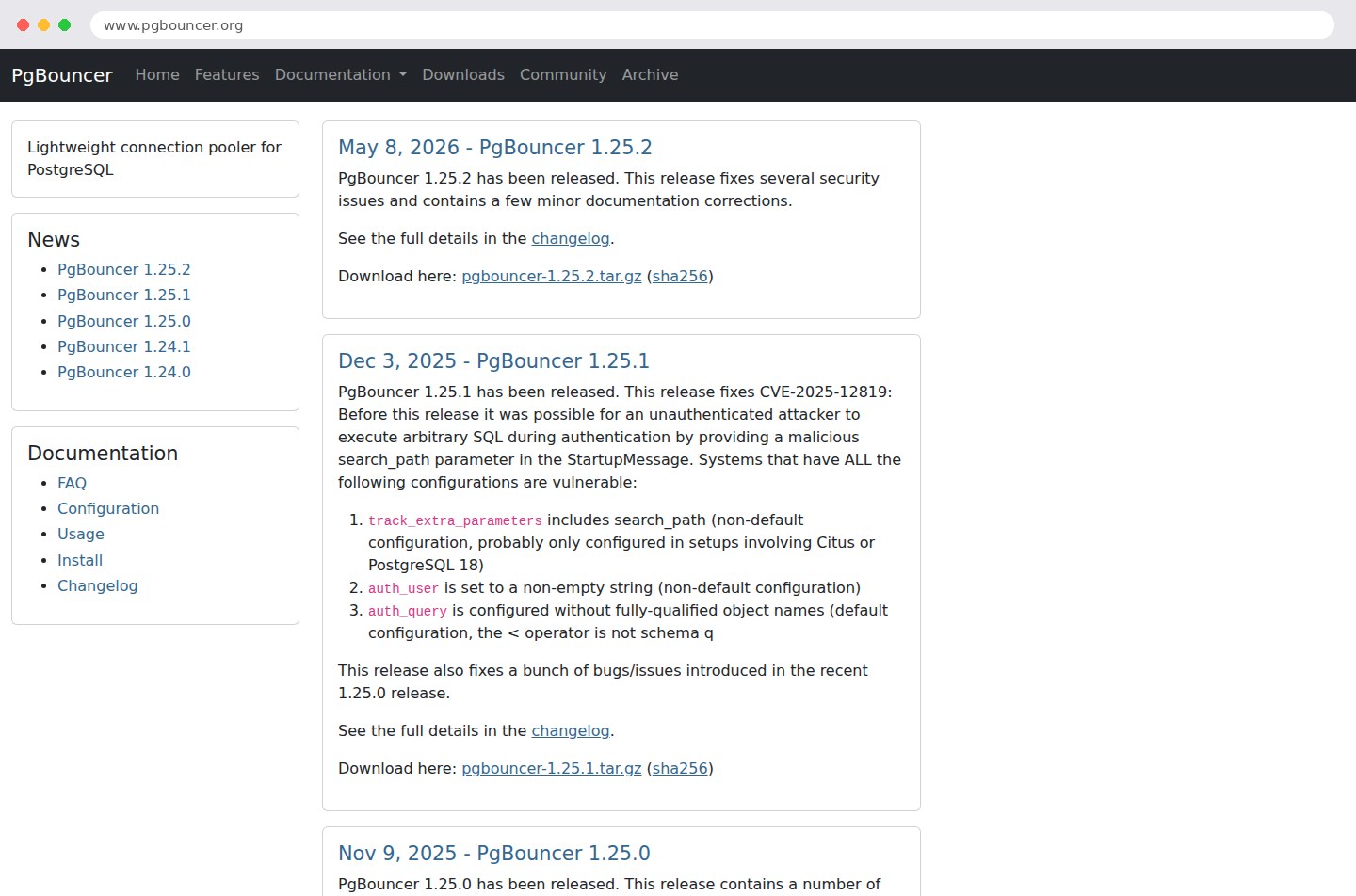Open sha256 link for 1.25.2 tarball

pyautogui.click(x=680, y=277)
